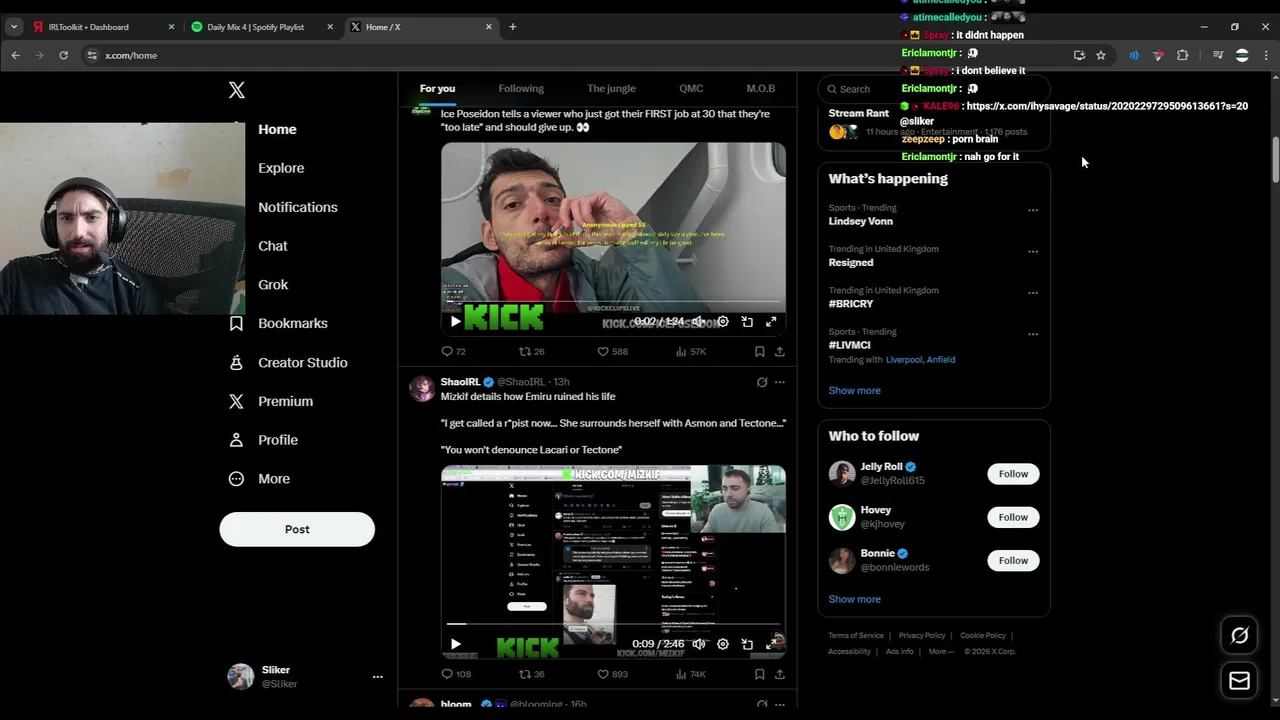
Task: Show more under Who to follow
Action: click(x=854, y=599)
